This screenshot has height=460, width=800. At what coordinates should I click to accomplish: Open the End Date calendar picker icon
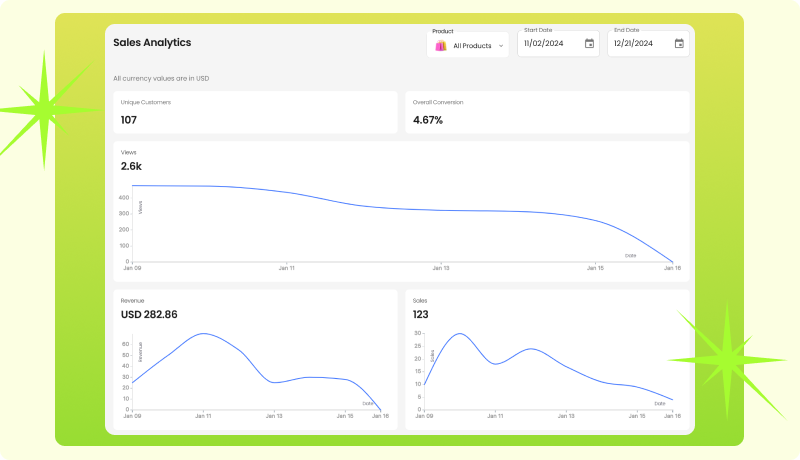click(x=679, y=44)
